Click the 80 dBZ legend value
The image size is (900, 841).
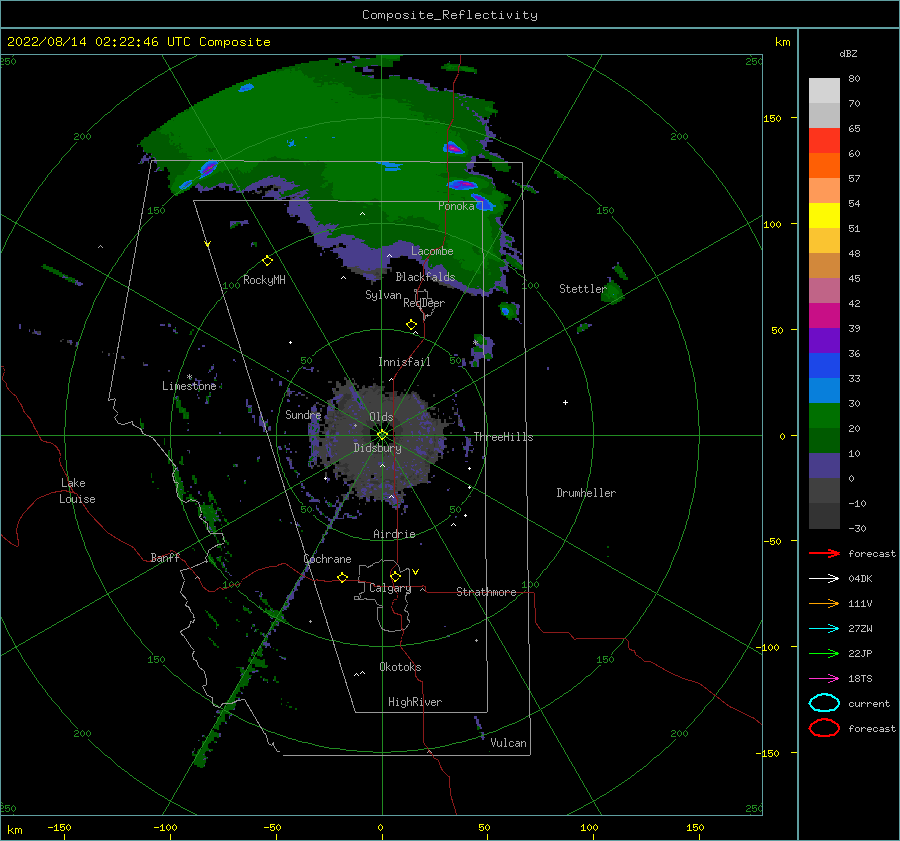pyautogui.click(x=854, y=78)
